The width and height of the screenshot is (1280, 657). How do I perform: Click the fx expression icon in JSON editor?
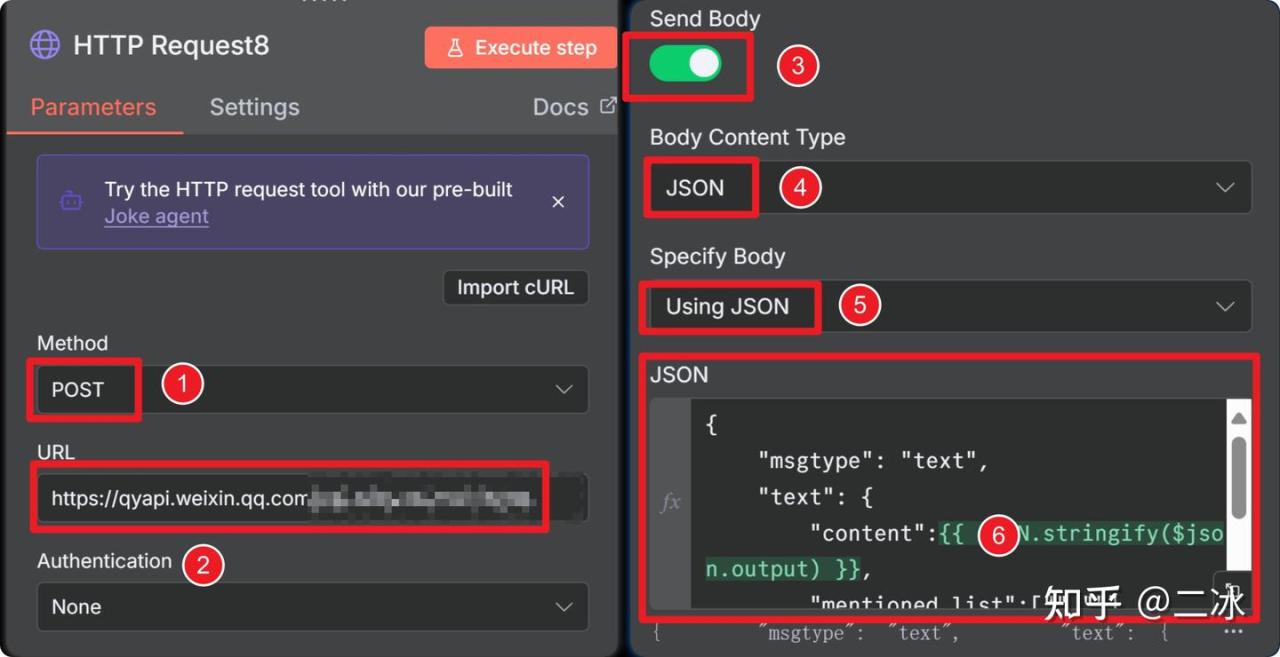coord(670,502)
